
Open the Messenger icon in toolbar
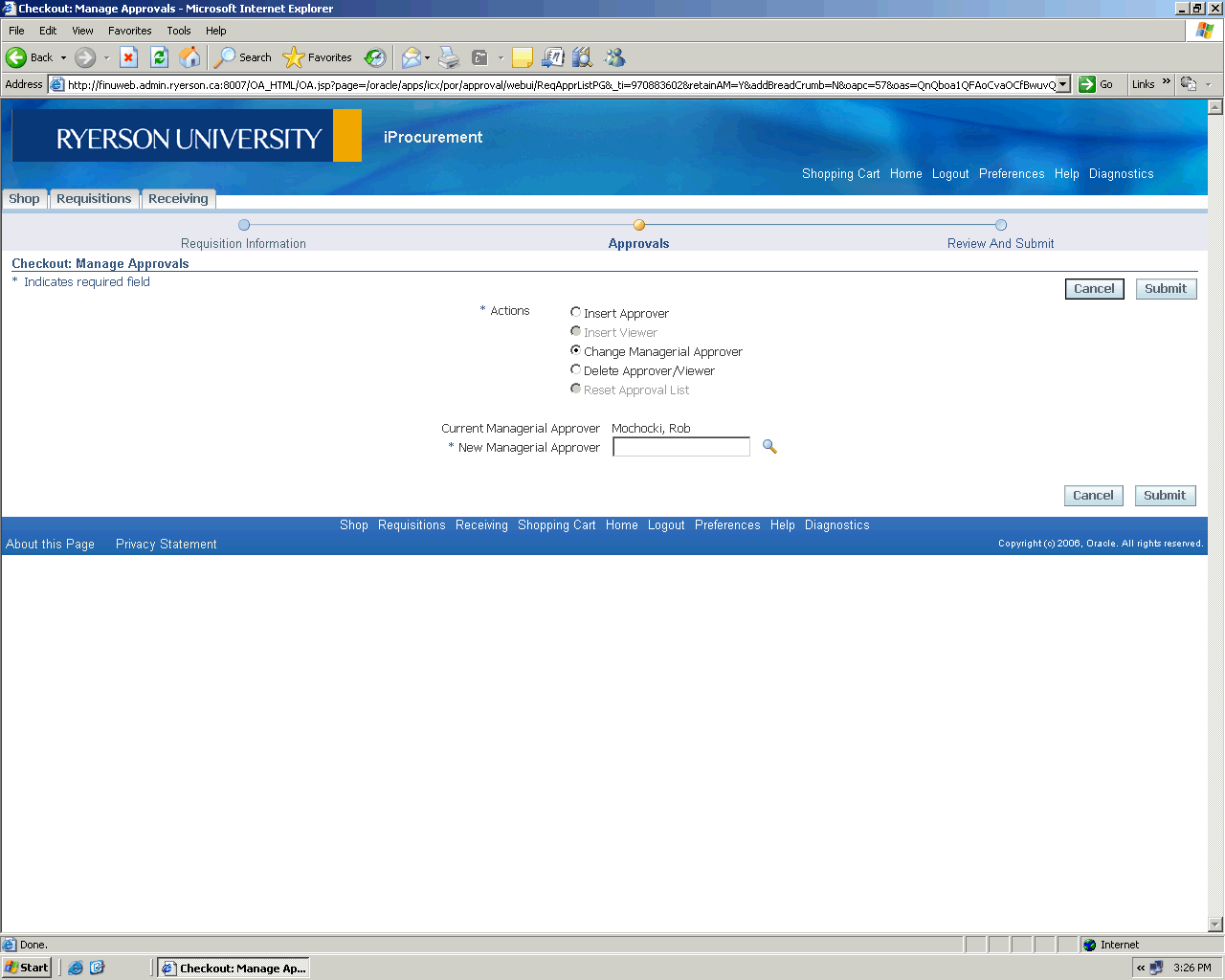(614, 57)
